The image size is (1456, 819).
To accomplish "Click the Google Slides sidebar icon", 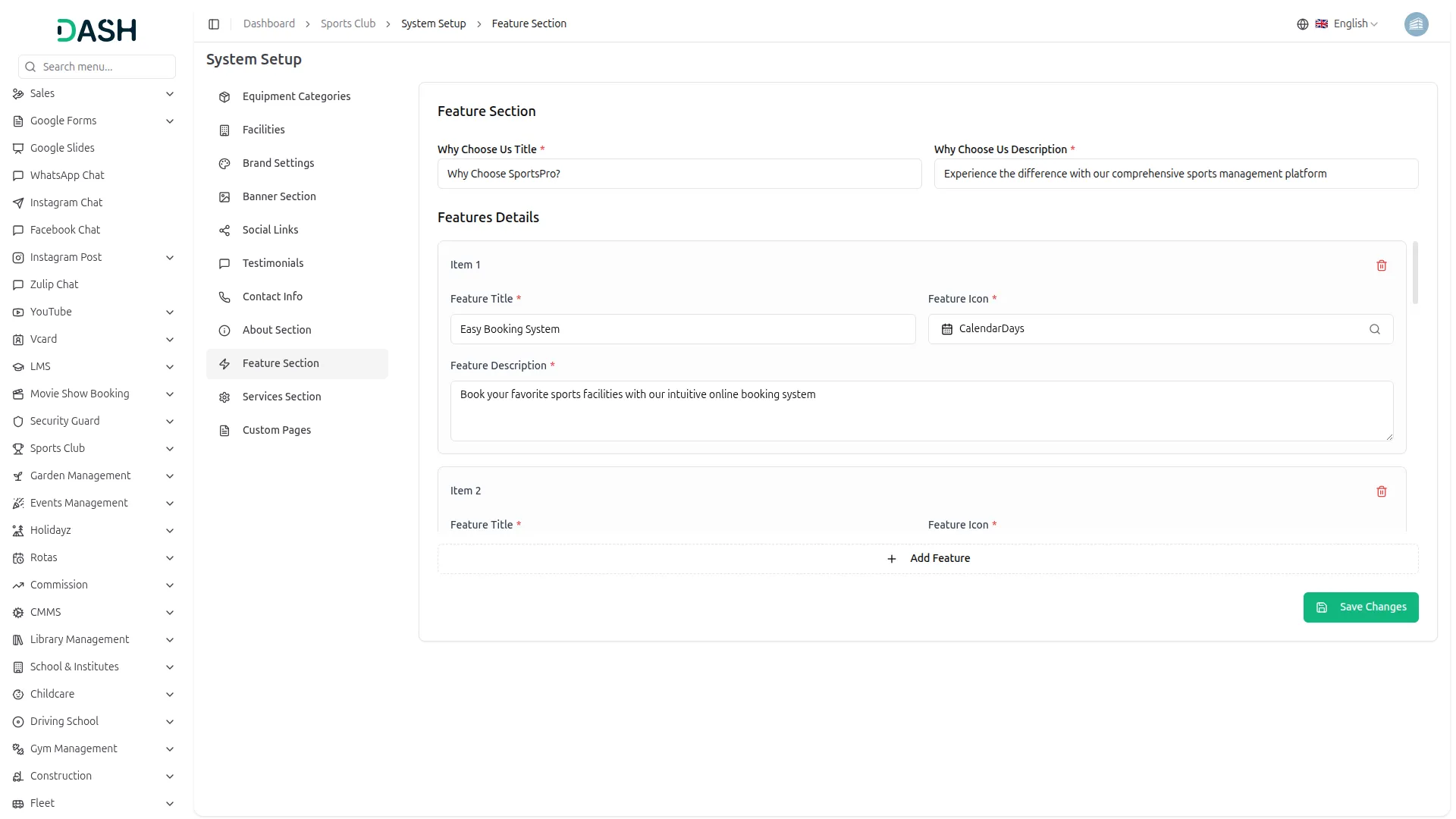I will pos(18,149).
